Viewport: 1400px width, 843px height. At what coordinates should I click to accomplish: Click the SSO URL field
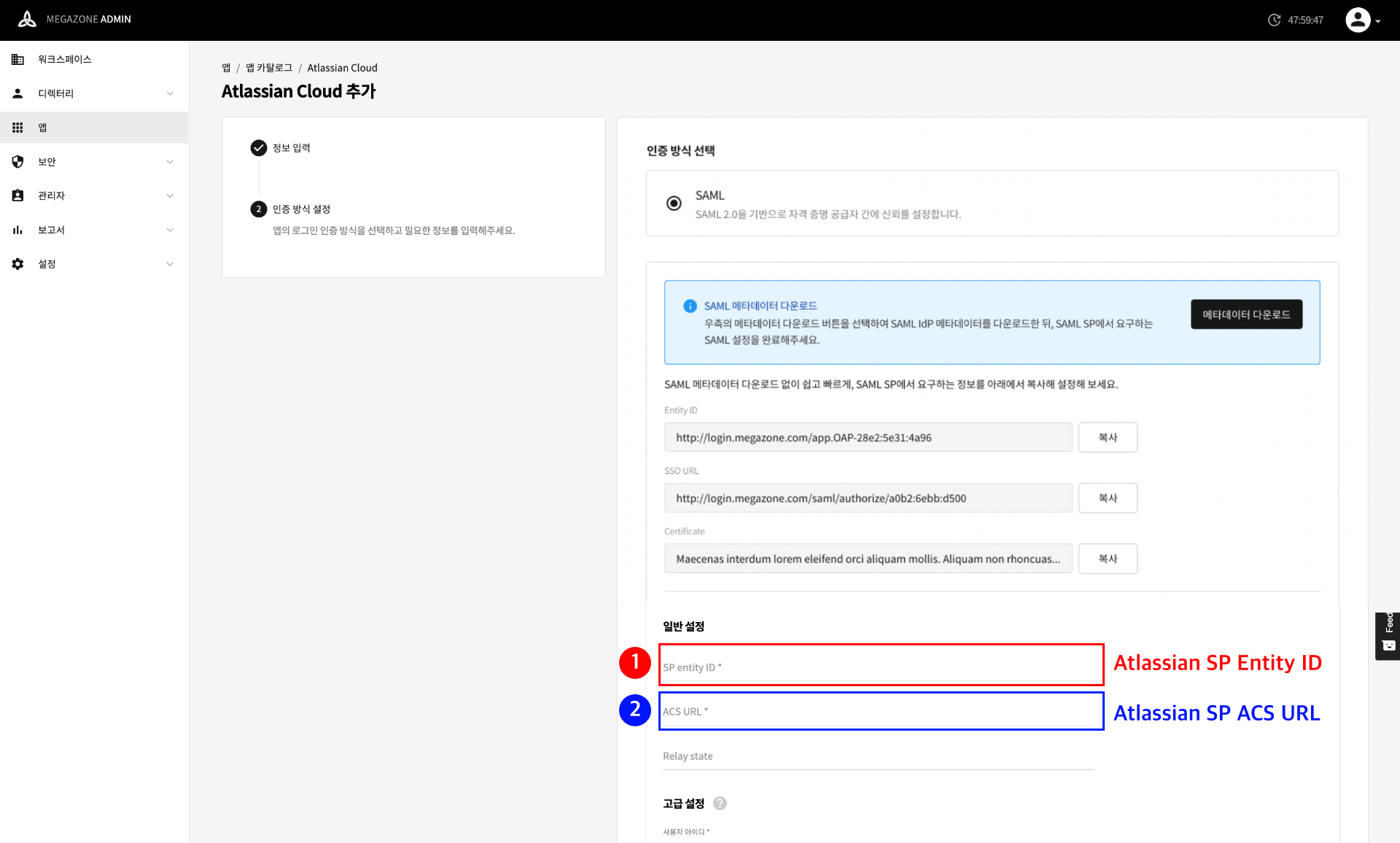click(x=868, y=498)
